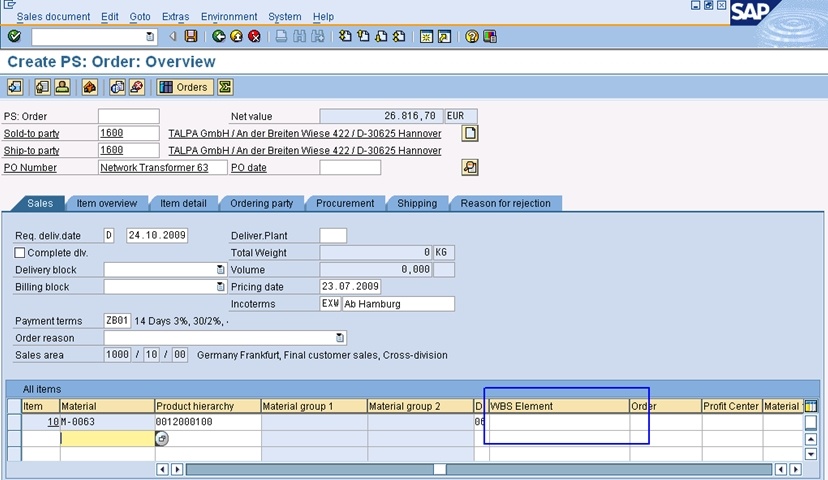
Task: Click the red Cancel icon
Action: pyautogui.click(x=254, y=37)
